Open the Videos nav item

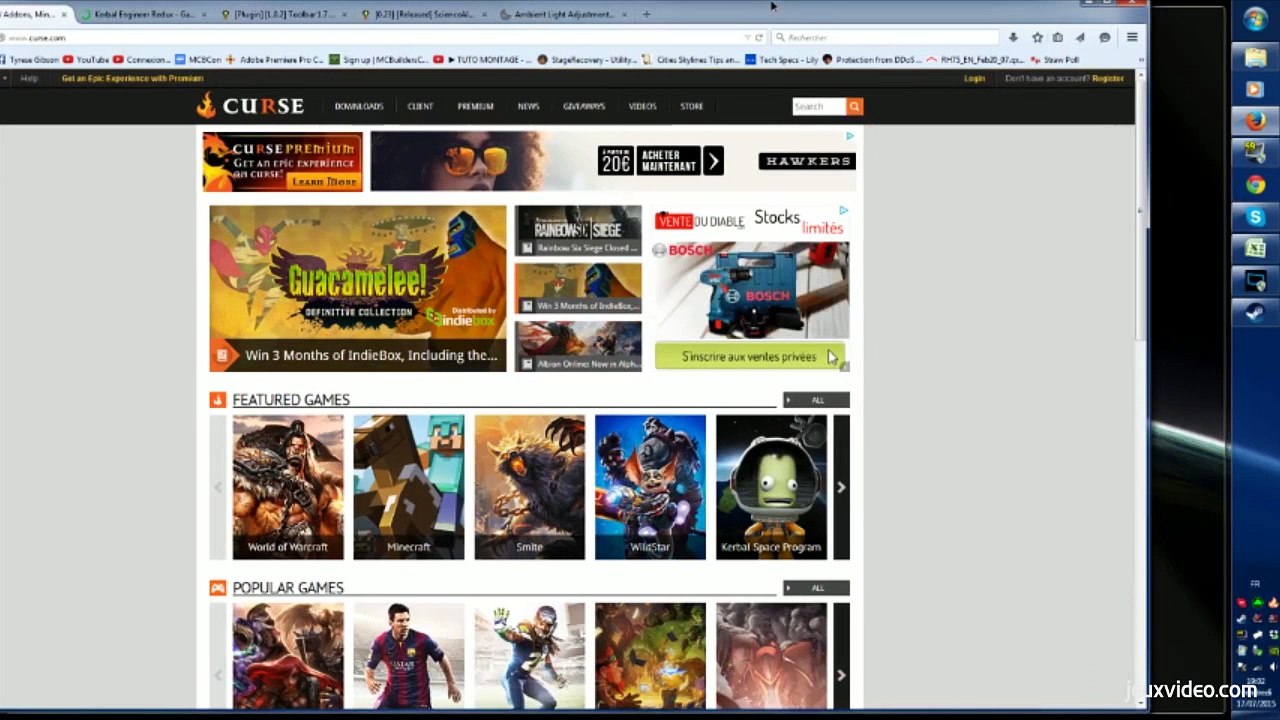pyautogui.click(x=642, y=106)
